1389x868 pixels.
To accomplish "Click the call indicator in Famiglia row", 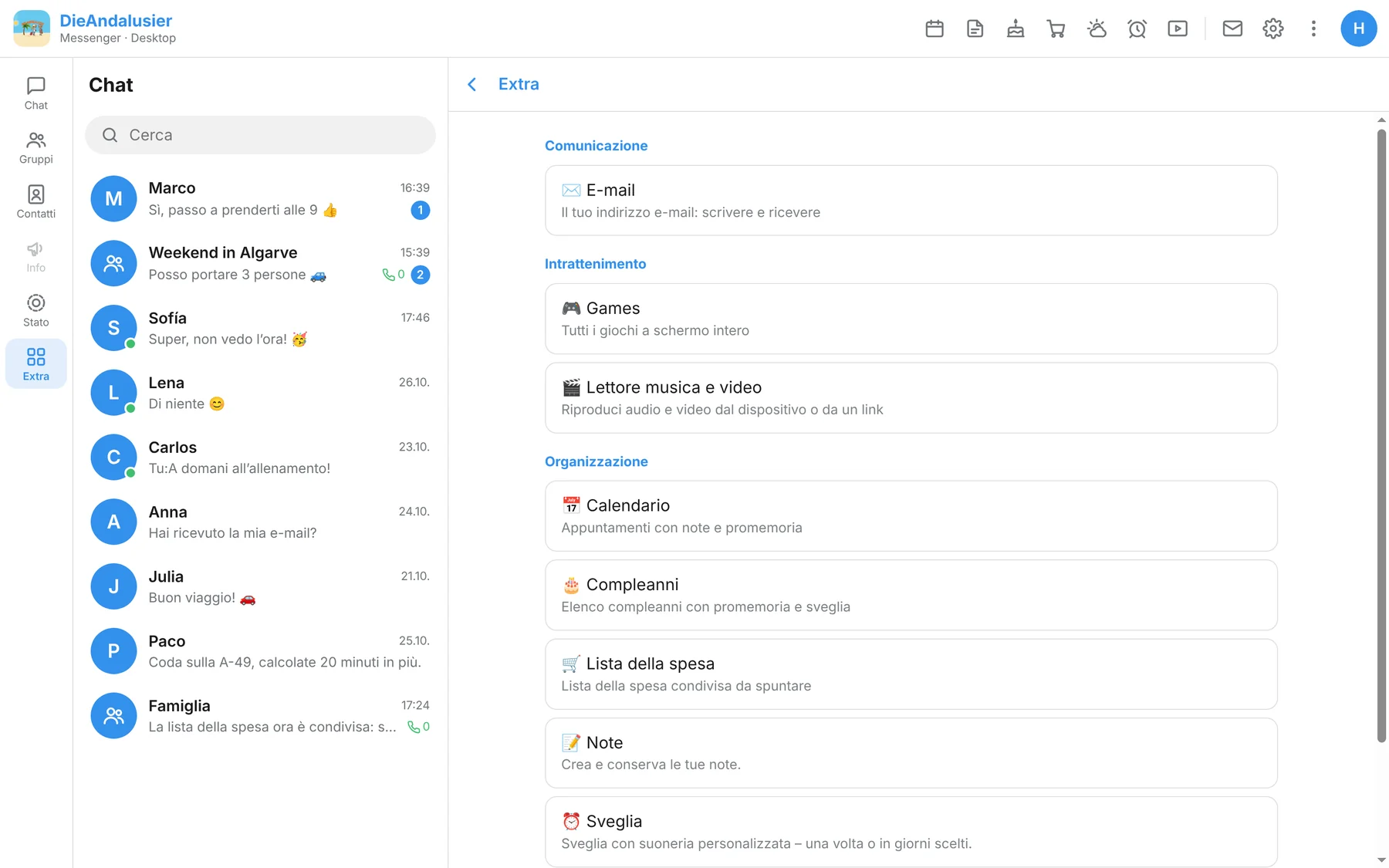I will (x=418, y=727).
